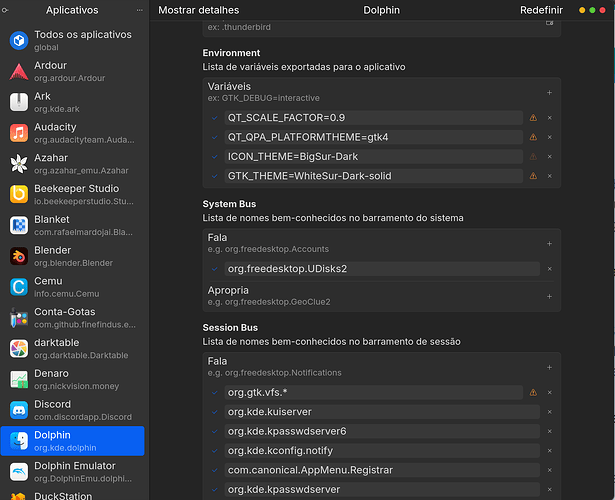Toggle checkmark for ICON_THEME=BigSur-Dark
615x500 pixels.
click(x=215, y=156)
